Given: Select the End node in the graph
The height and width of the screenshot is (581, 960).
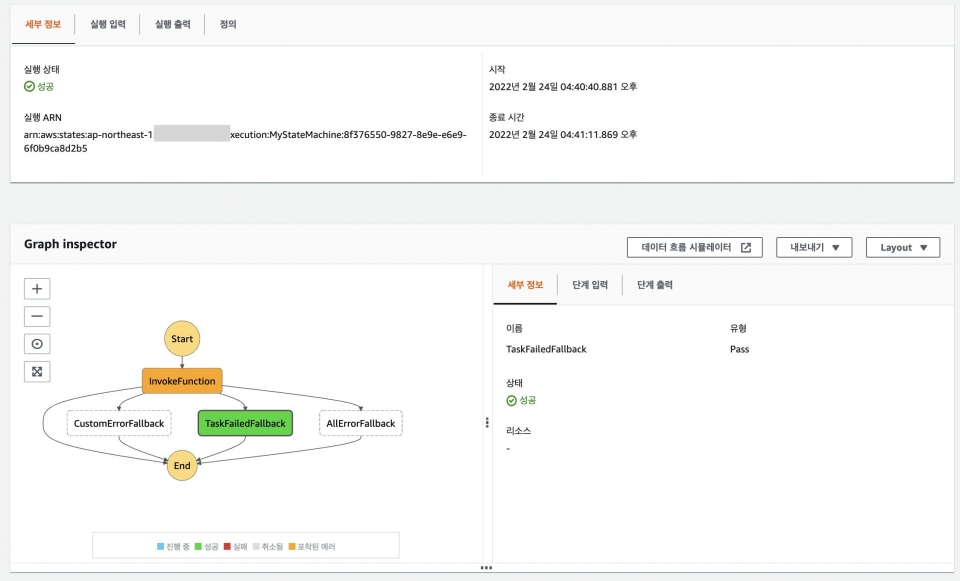Looking at the screenshot, I should pos(181,465).
